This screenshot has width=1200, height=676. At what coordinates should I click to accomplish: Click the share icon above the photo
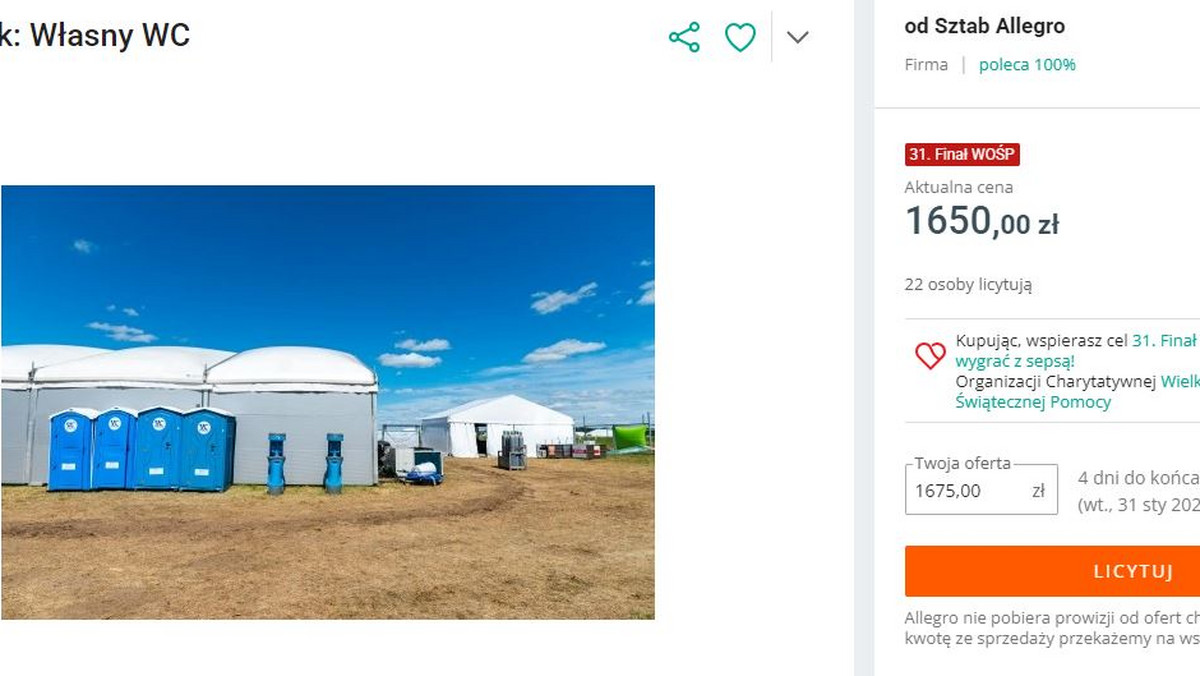(685, 36)
